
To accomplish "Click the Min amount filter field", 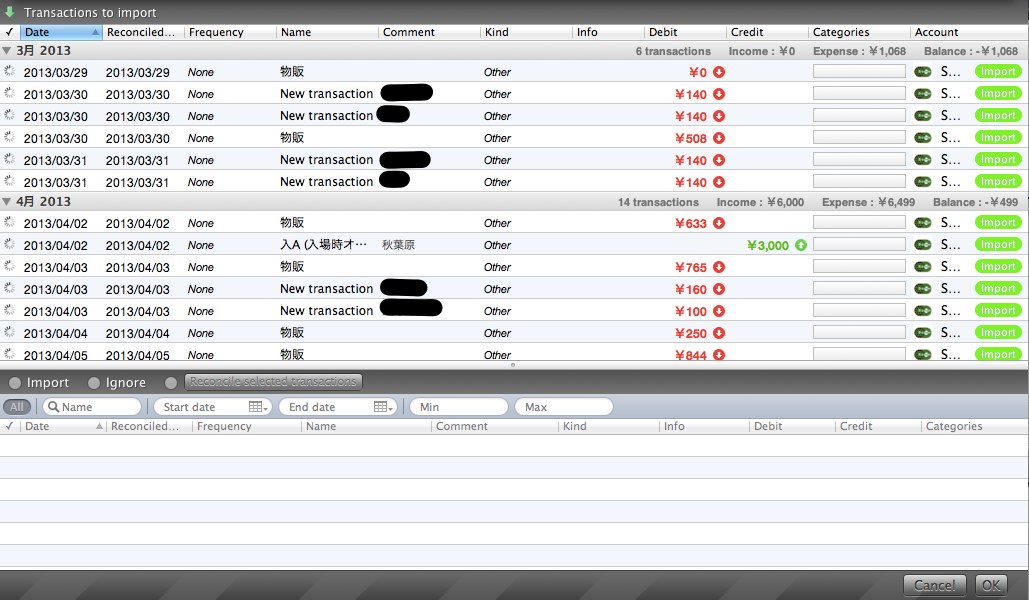I will click(457, 407).
